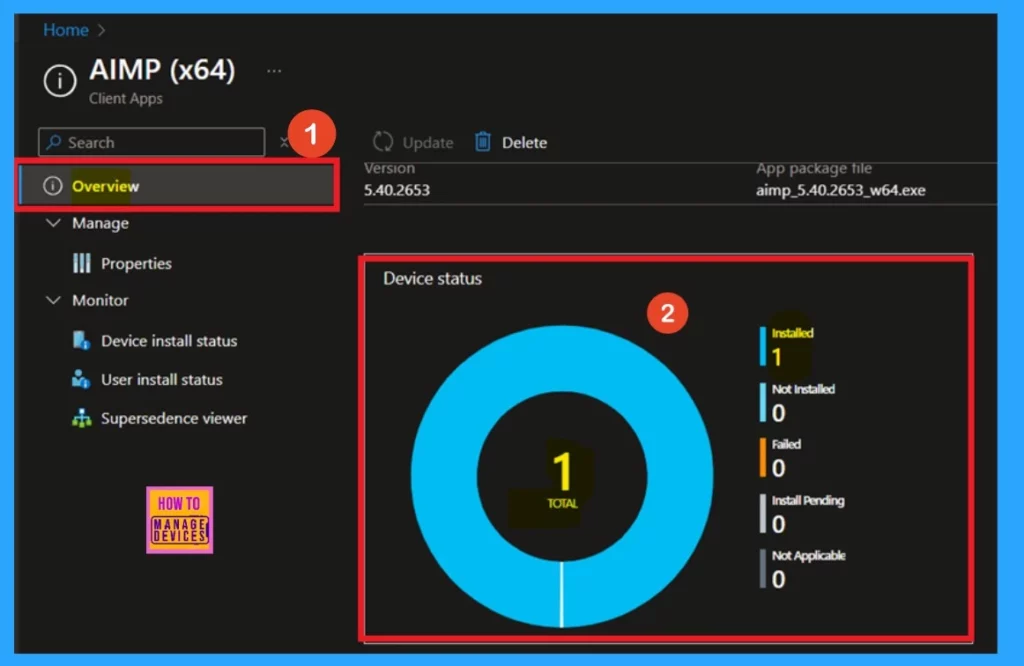The width and height of the screenshot is (1024, 666).
Task: Select the Overview menu item
Action: 177,185
